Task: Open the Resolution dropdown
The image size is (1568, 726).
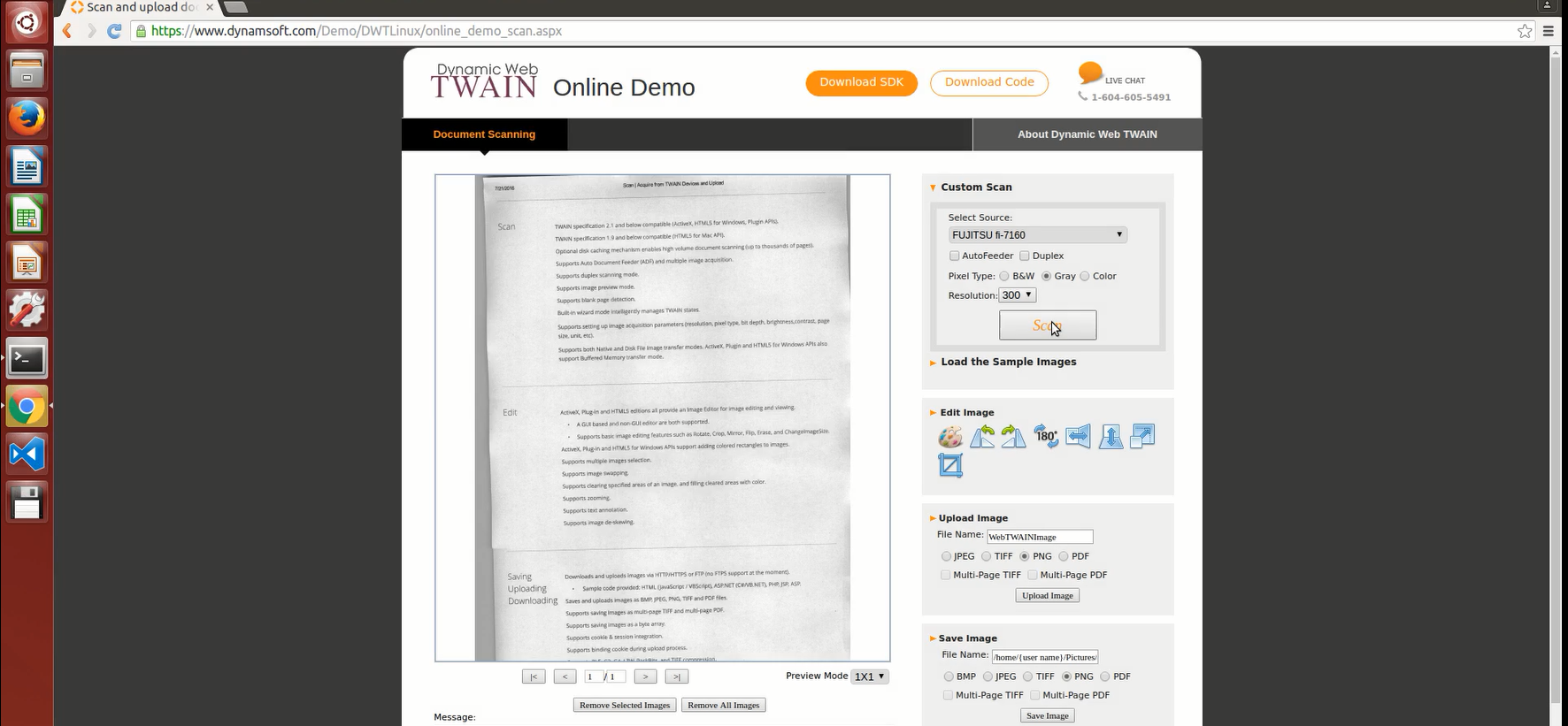Action: click(x=1017, y=295)
